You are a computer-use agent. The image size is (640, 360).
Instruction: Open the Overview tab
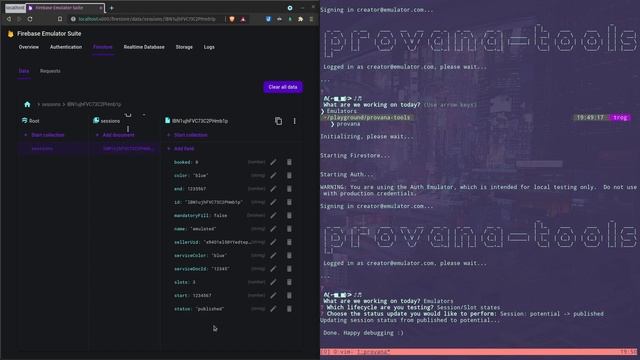29,47
